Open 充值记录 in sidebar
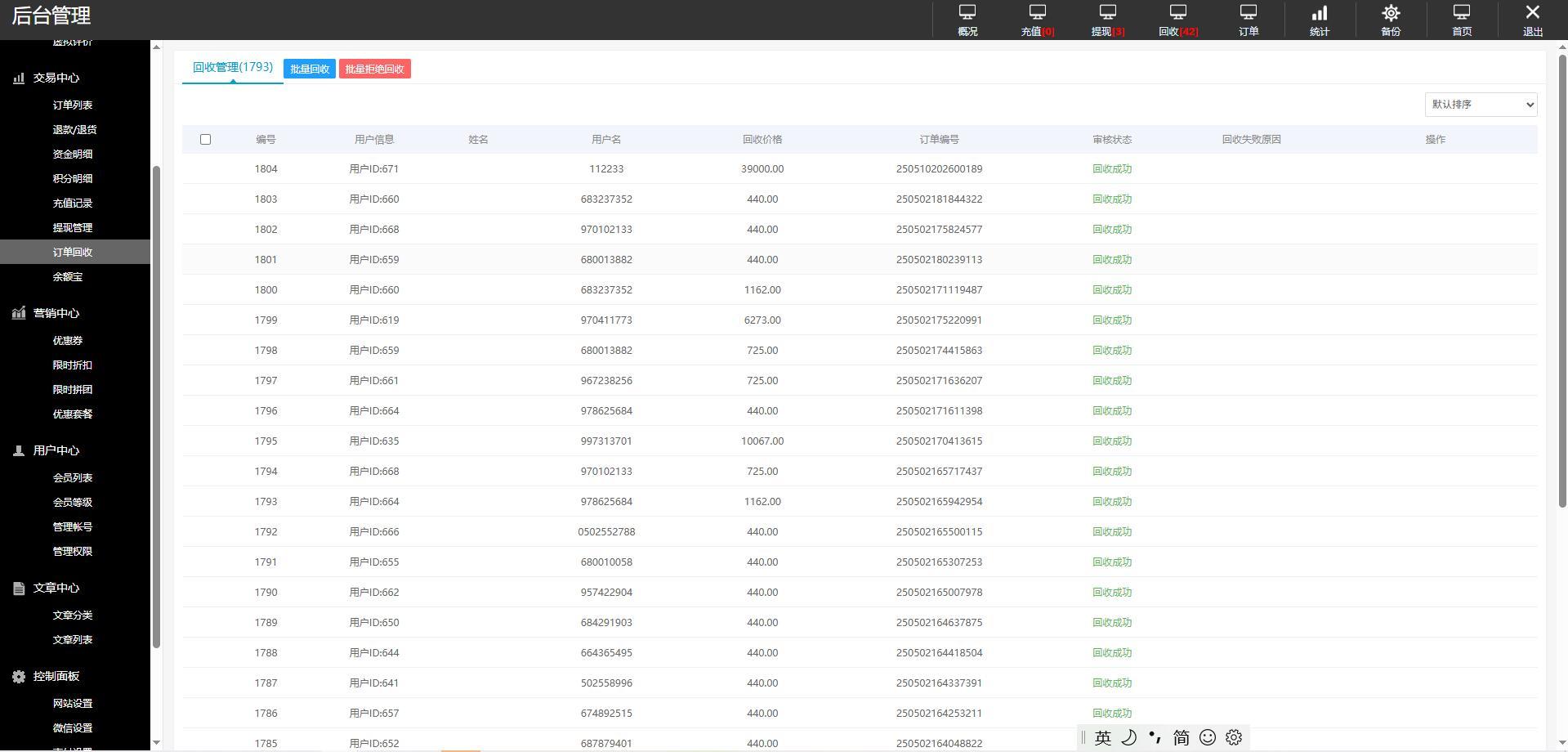Viewport: 1568px width, 752px height. 73,203
